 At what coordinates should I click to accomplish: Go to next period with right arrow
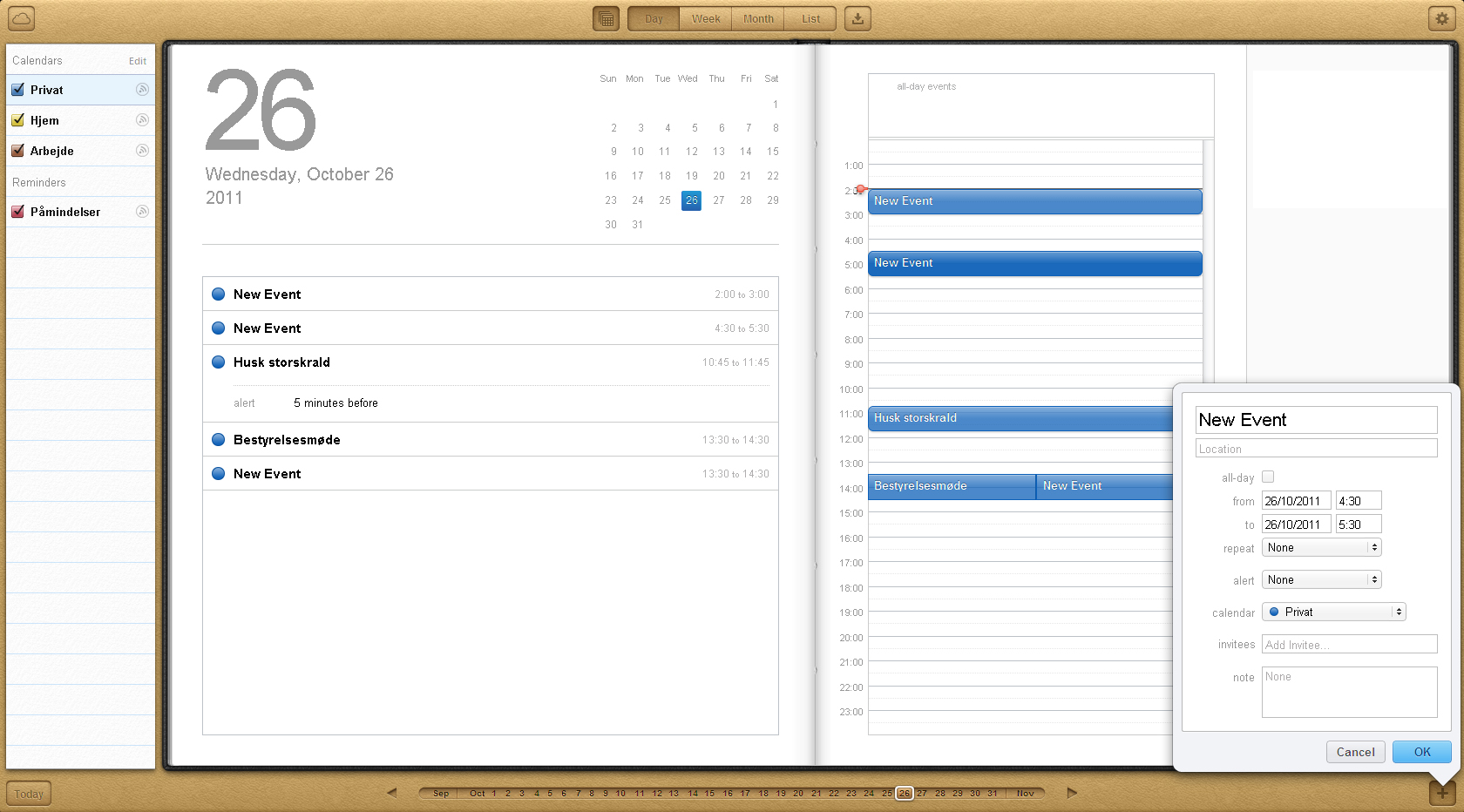[x=1072, y=793]
